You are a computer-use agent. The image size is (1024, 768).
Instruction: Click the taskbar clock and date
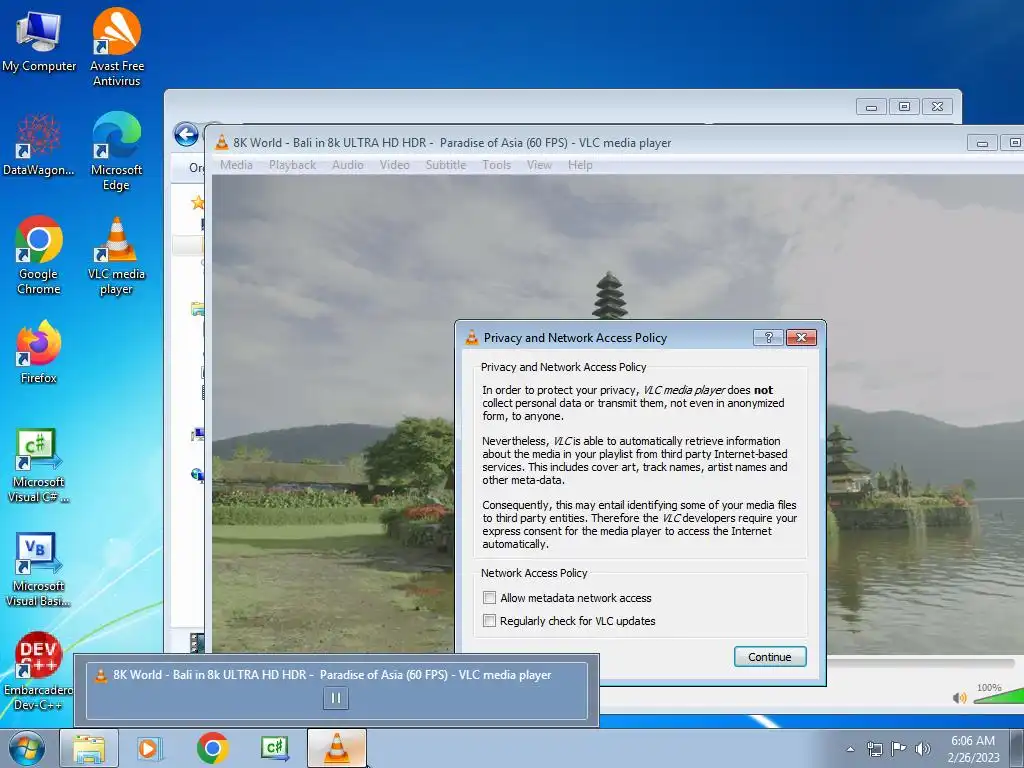973,749
